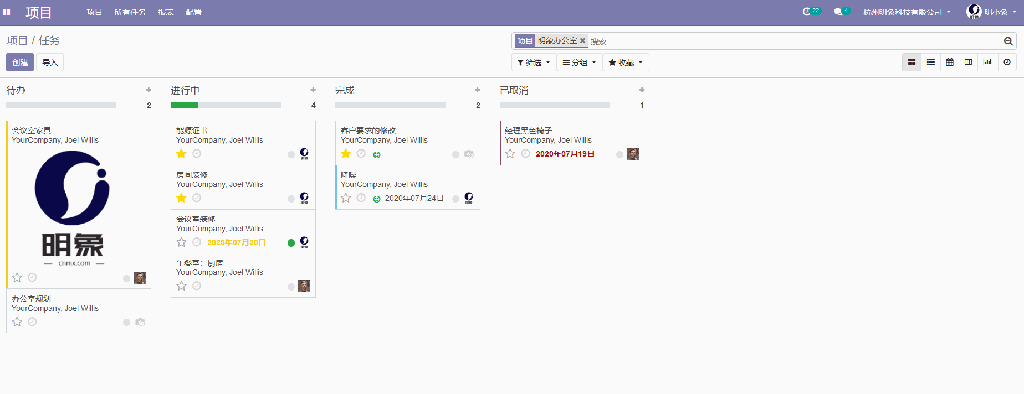This screenshot has width=1024, height=394.
Task: Open the 所有任务 menu
Action: click(129, 12)
